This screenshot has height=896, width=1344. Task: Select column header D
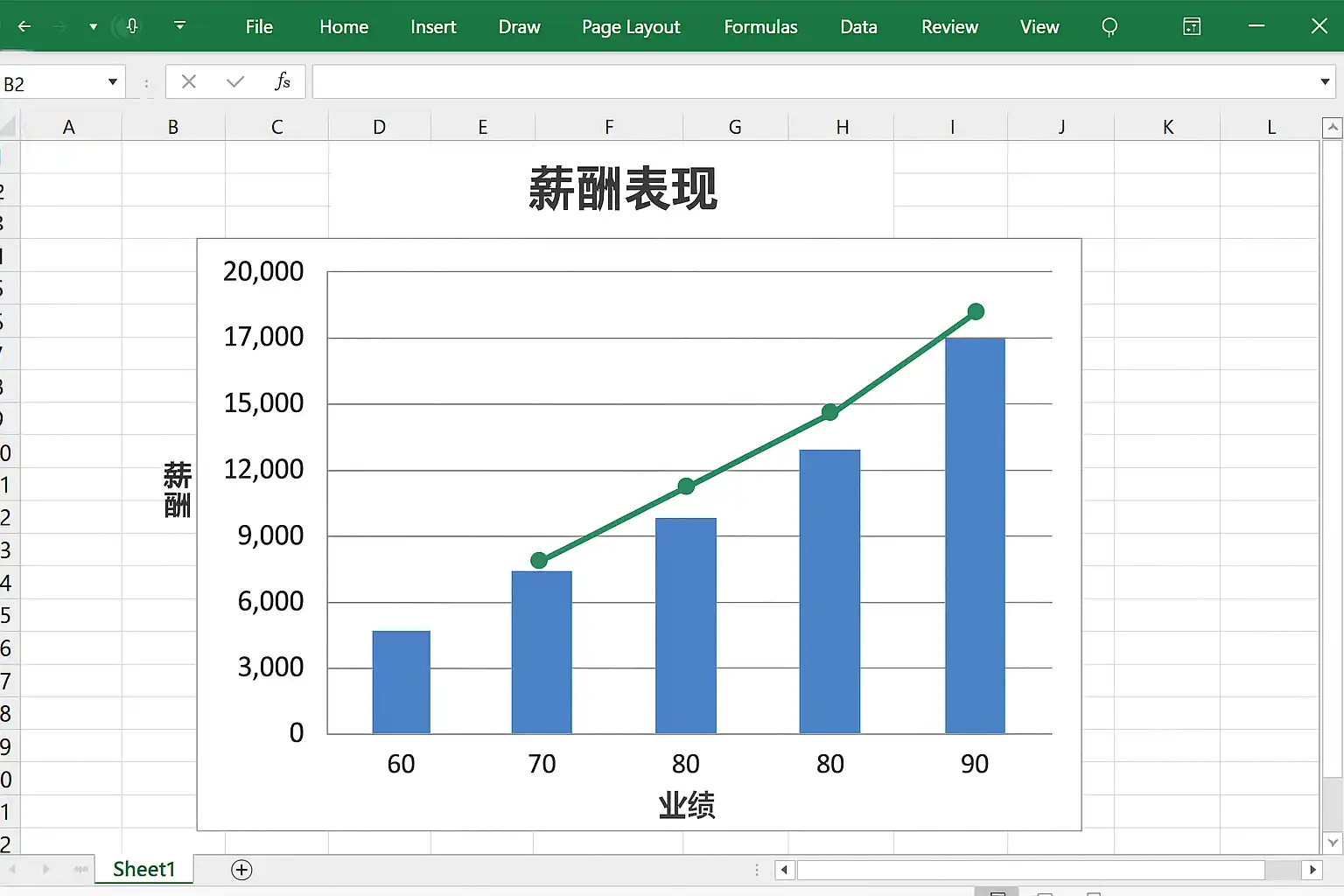click(379, 128)
